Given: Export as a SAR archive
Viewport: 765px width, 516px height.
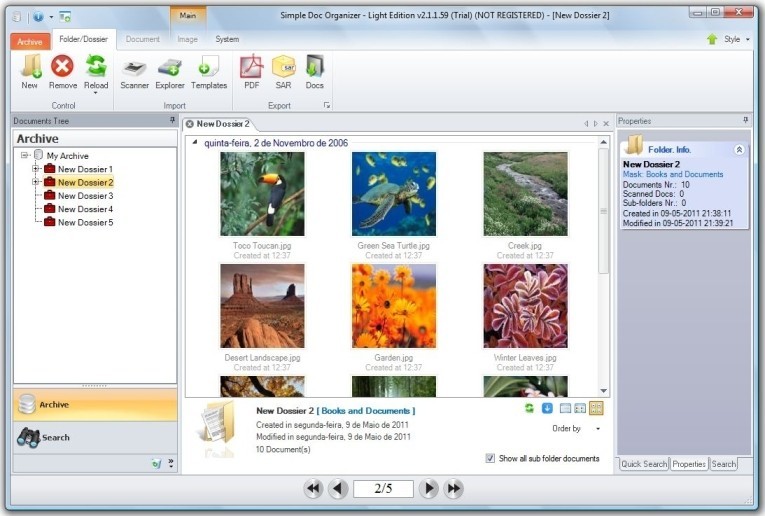Looking at the screenshot, I should (x=283, y=72).
